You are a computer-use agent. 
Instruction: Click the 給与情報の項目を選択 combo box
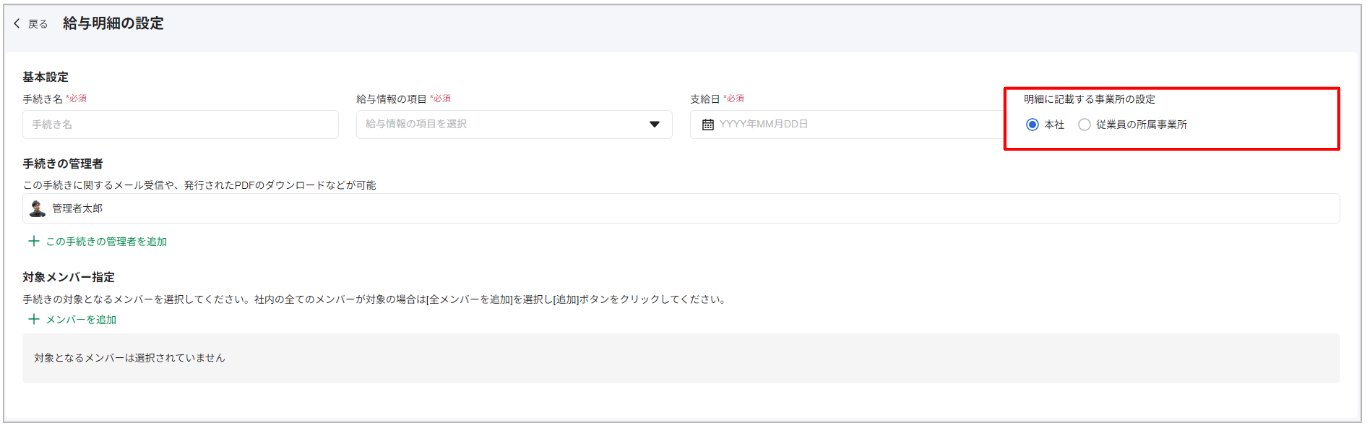514,124
